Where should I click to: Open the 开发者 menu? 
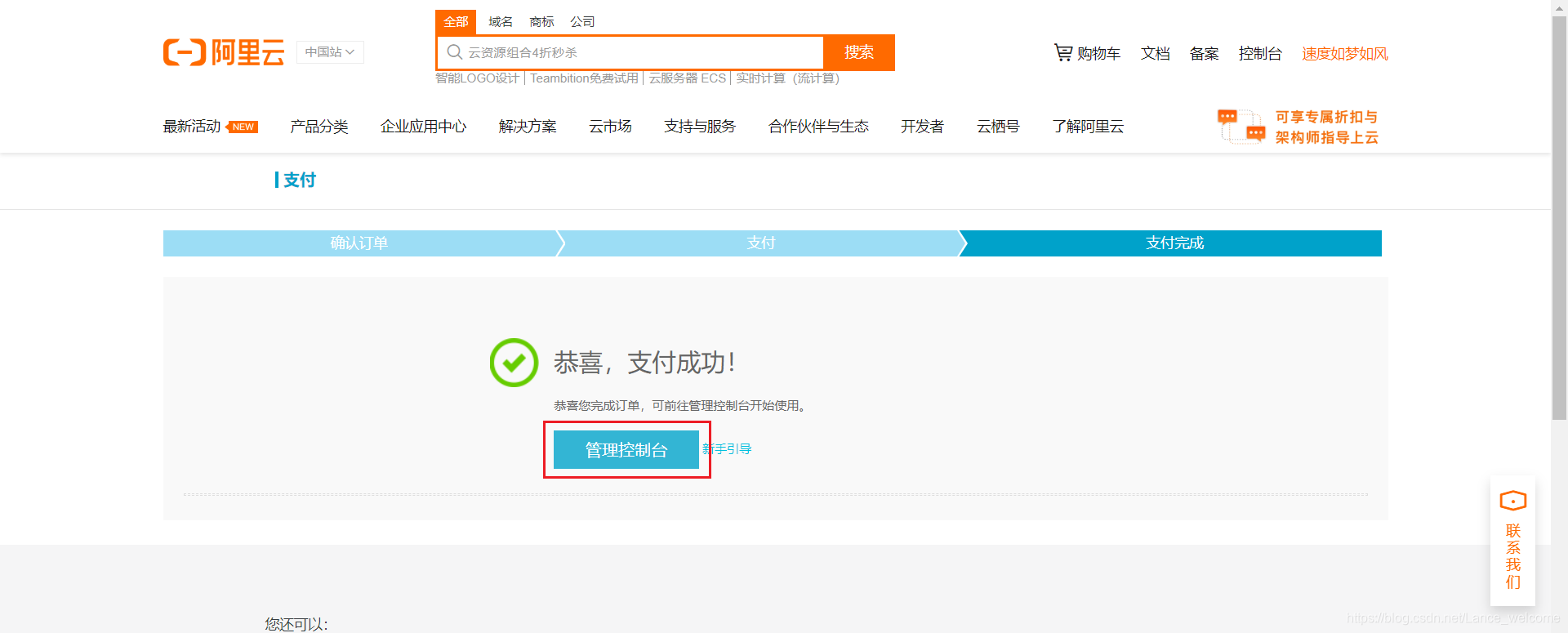click(922, 127)
